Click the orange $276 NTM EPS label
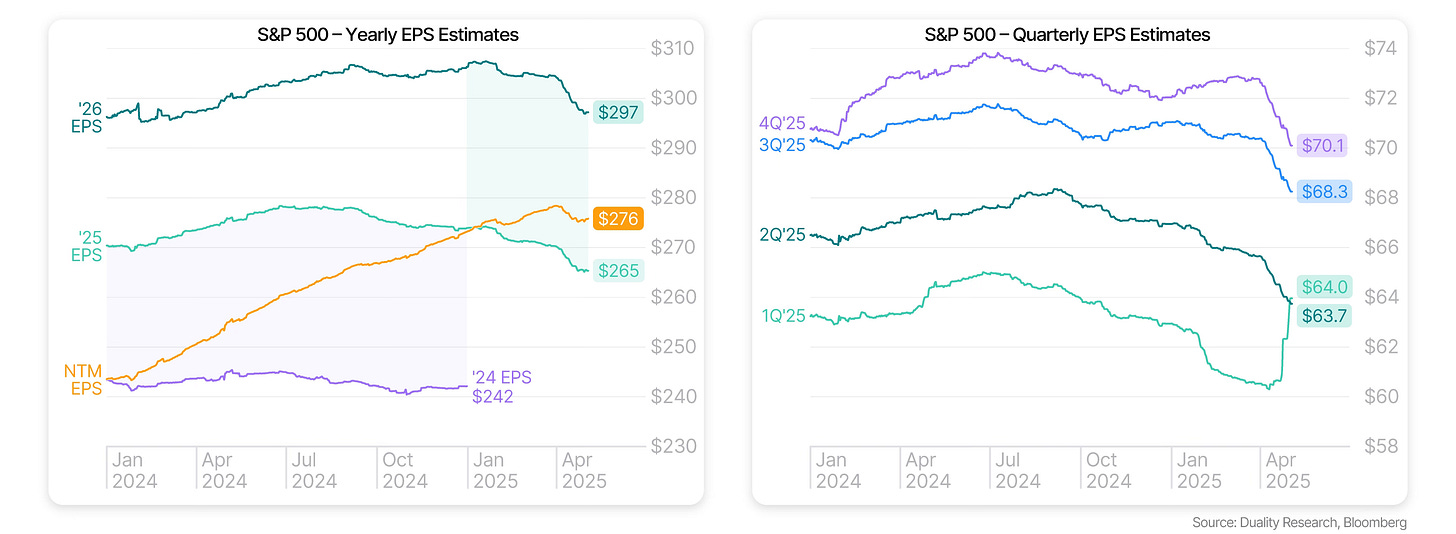The width and height of the screenshot is (1456, 534). (x=619, y=218)
